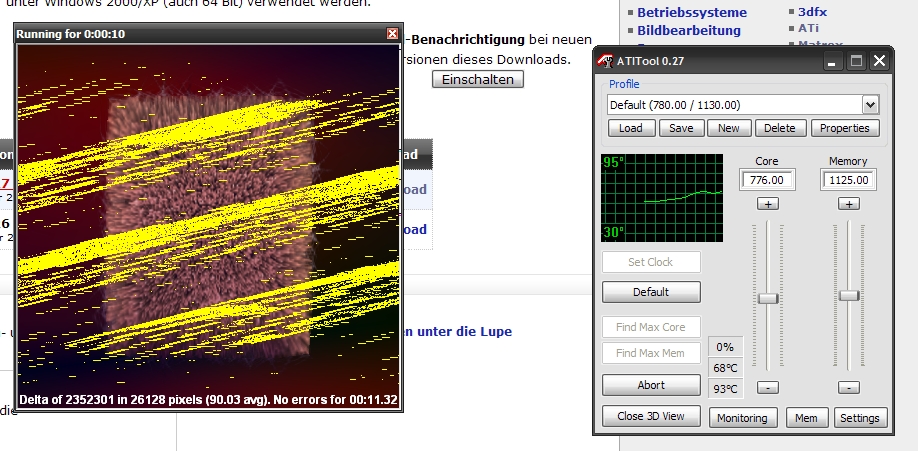This screenshot has width=918, height=451.
Task: Create a New profile
Action: pos(729,128)
